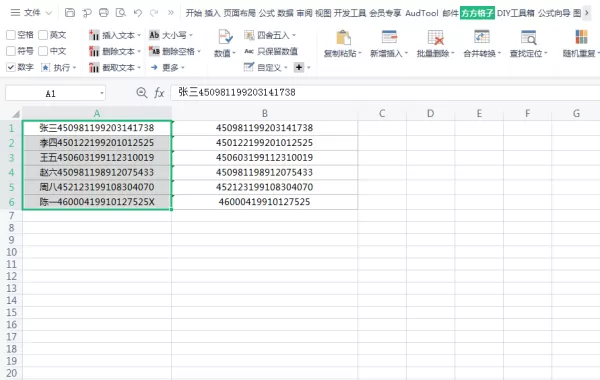Enable the 英文 checkbox
Screen dimensions: 600x380
pos(43,35)
